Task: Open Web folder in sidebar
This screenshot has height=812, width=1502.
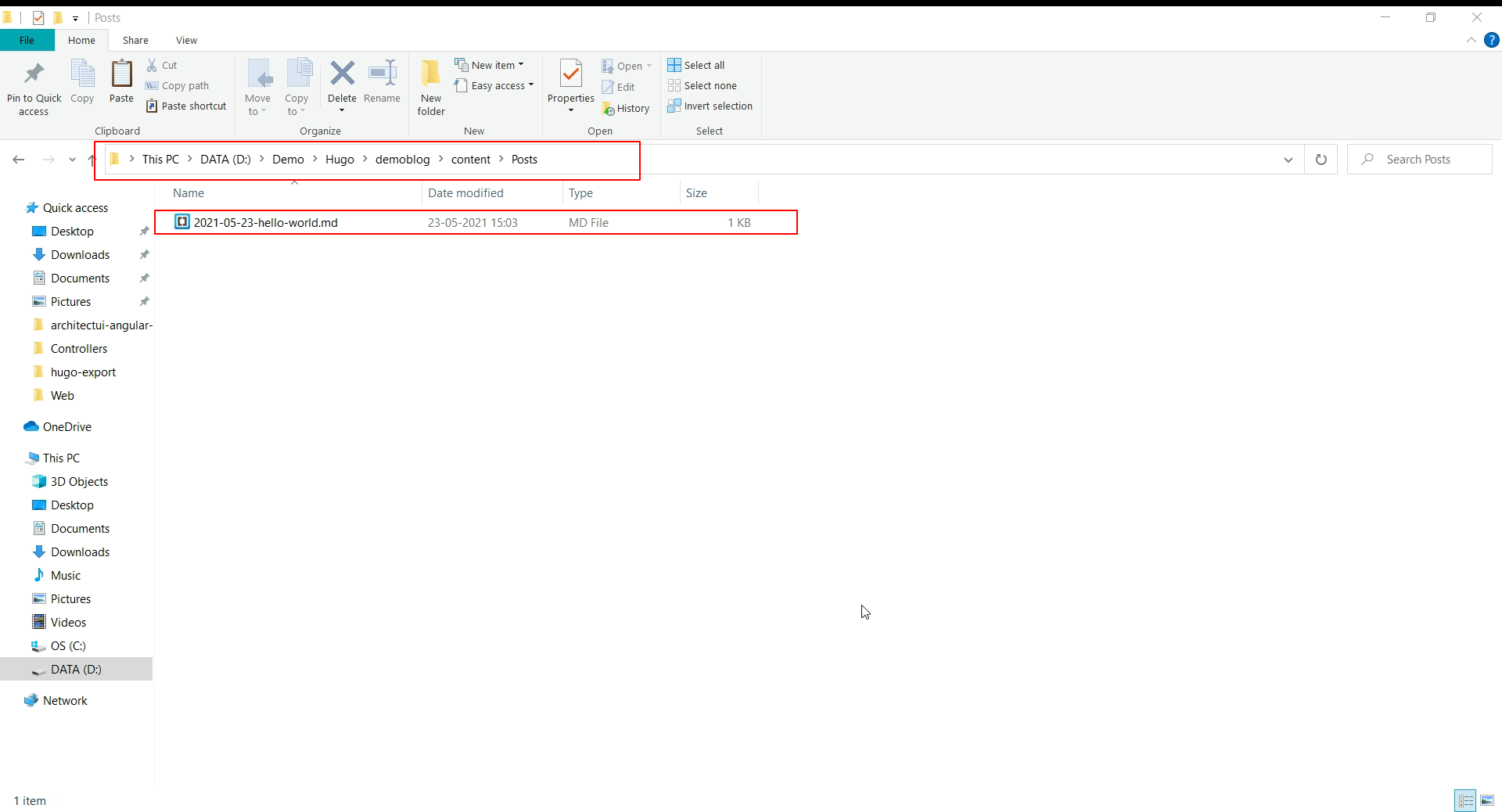Action: (62, 395)
